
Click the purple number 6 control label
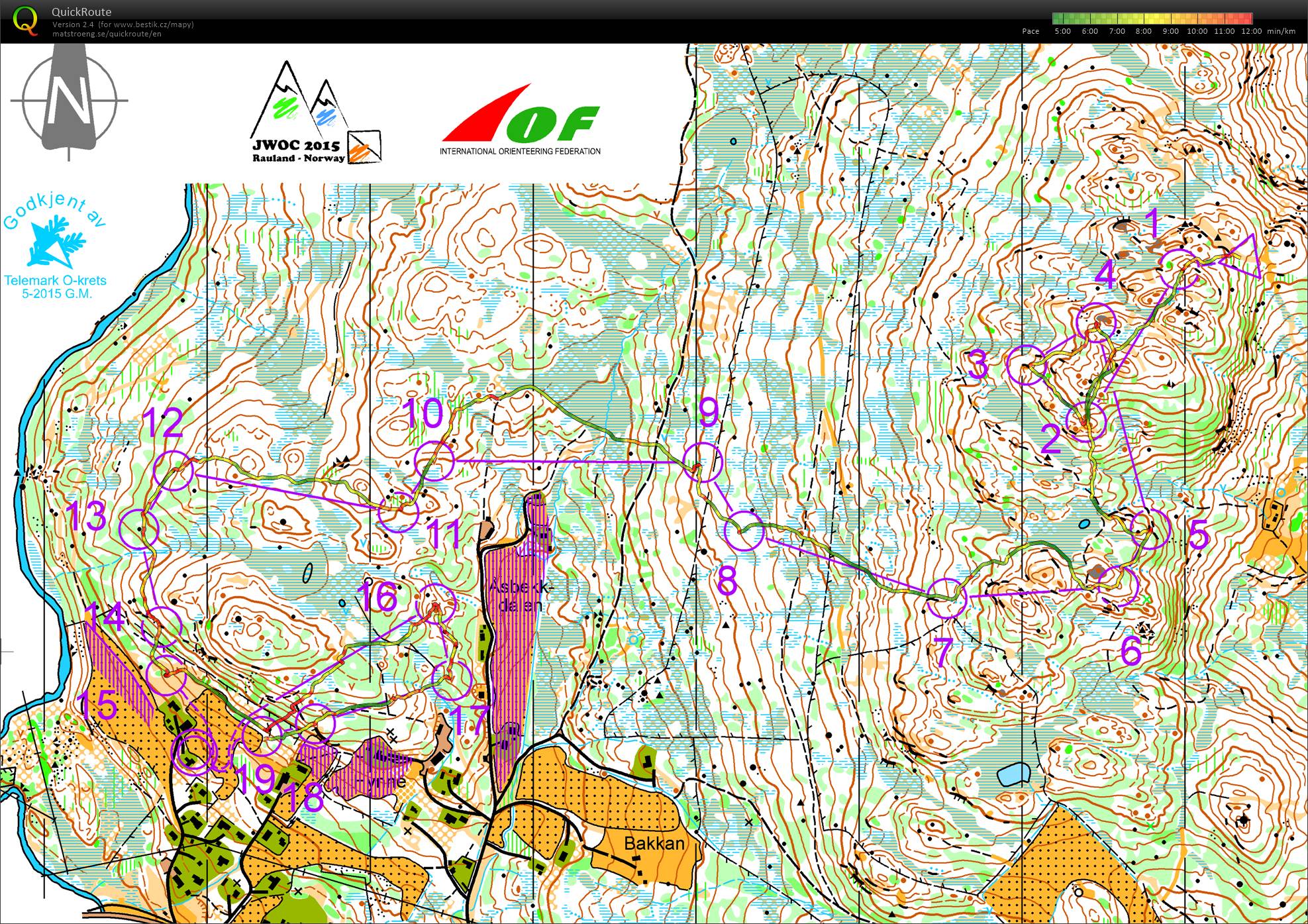pos(1131,652)
